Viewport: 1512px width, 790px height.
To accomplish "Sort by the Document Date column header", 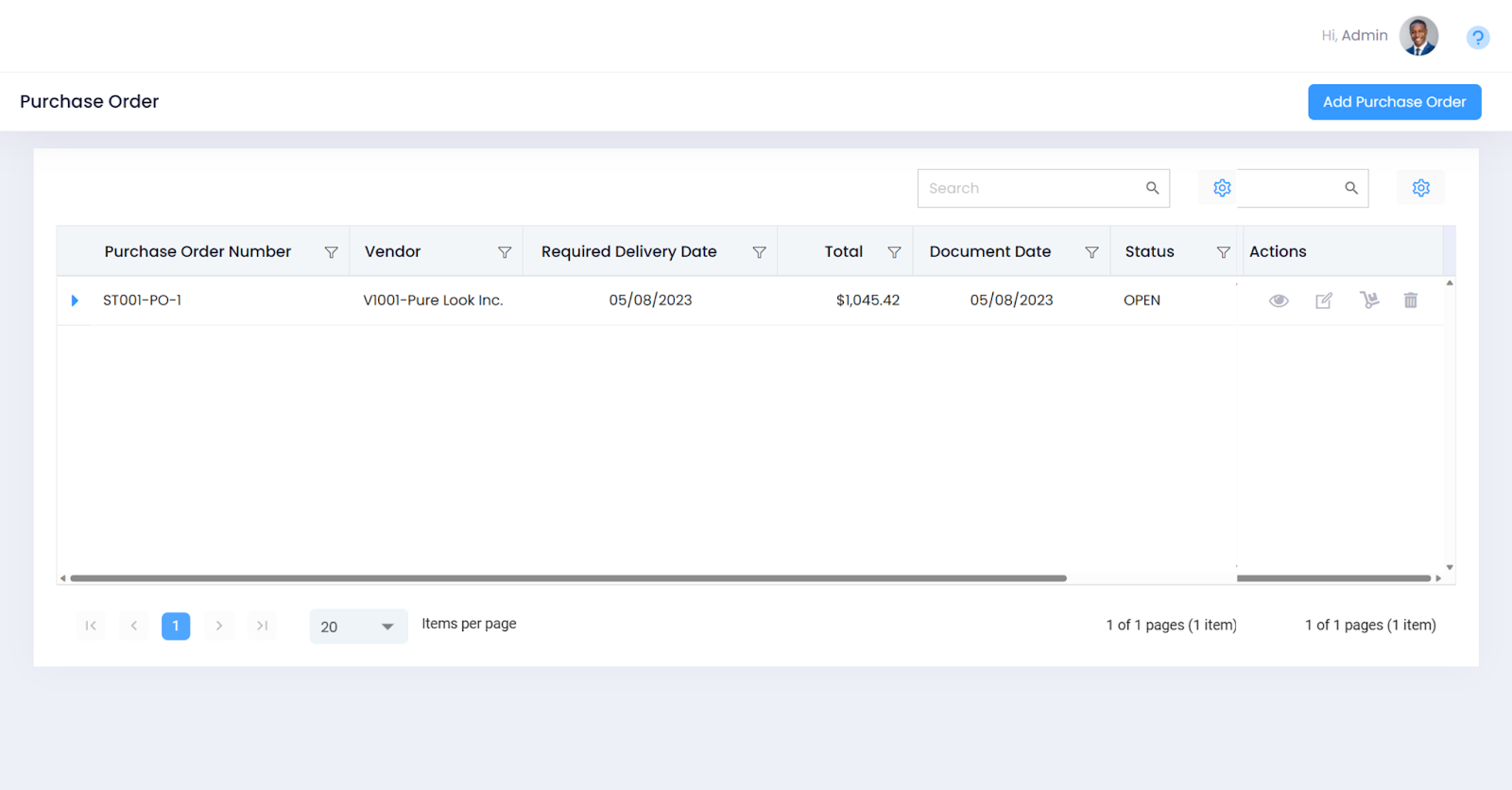I will (989, 251).
